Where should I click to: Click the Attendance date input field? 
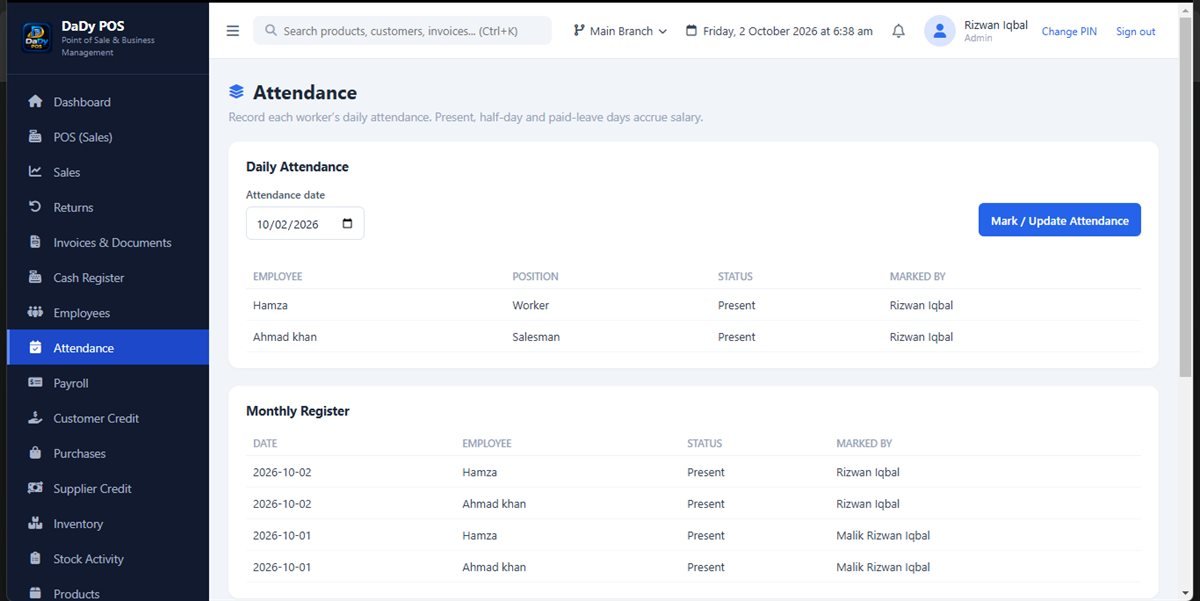coord(305,224)
